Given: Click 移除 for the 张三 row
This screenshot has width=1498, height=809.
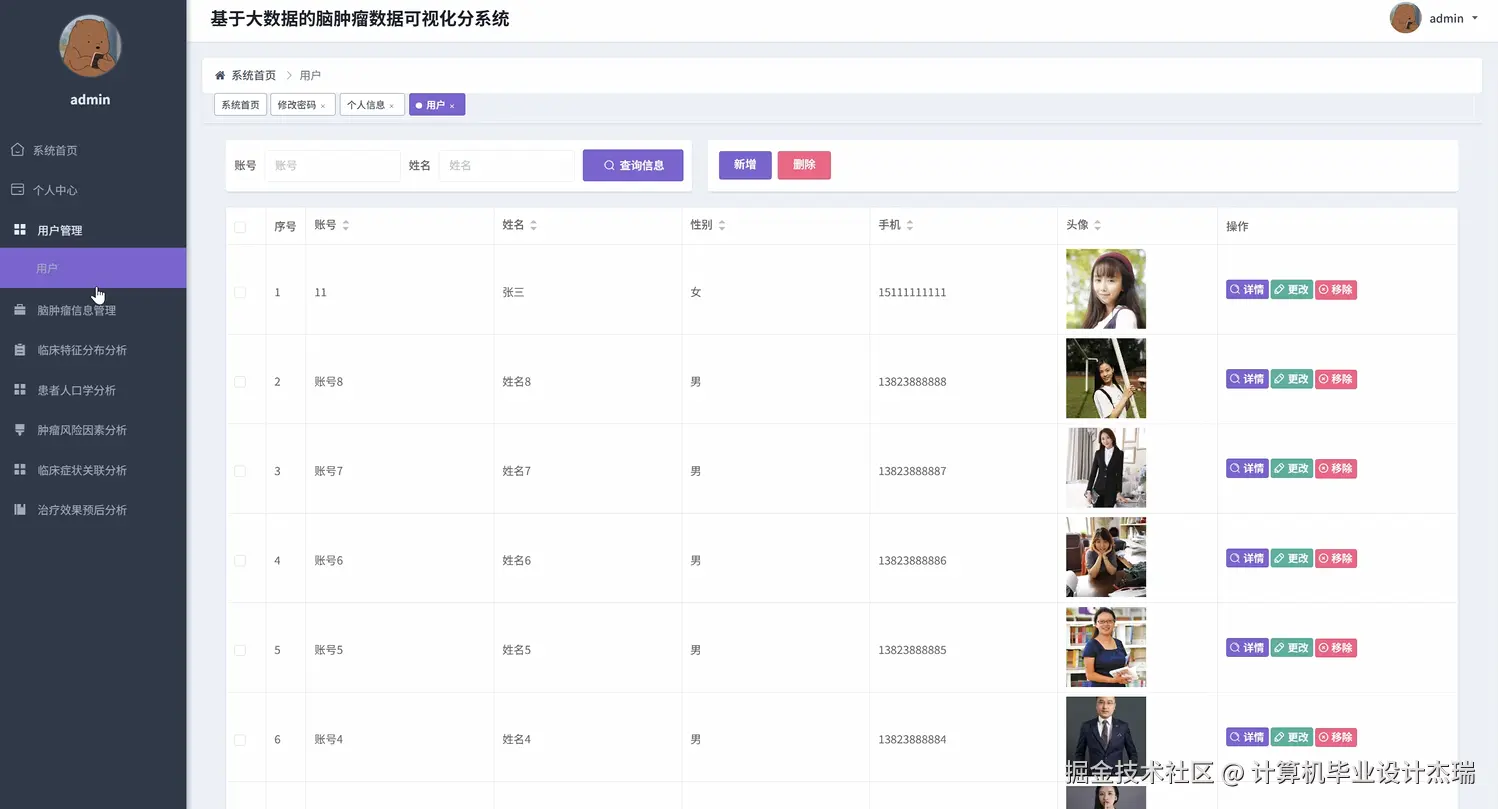Looking at the screenshot, I should 1336,290.
